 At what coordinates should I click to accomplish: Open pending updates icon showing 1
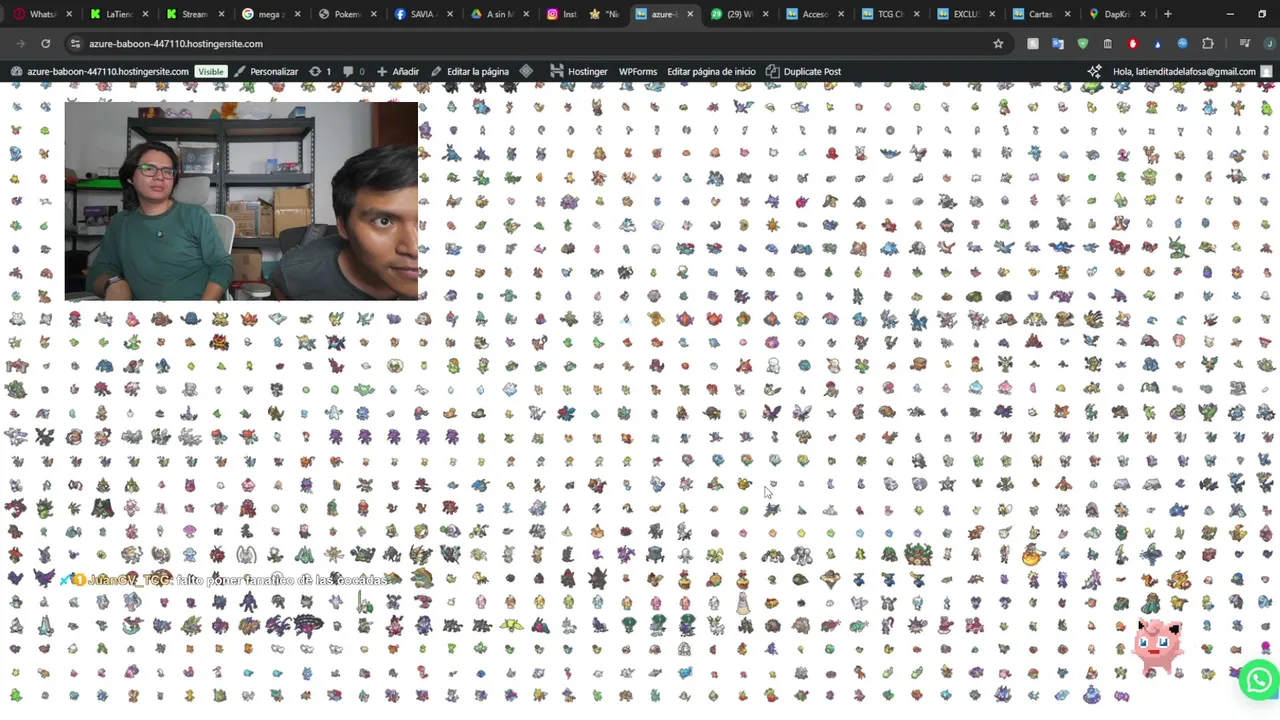pyautogui.click(x=320, y=72)
